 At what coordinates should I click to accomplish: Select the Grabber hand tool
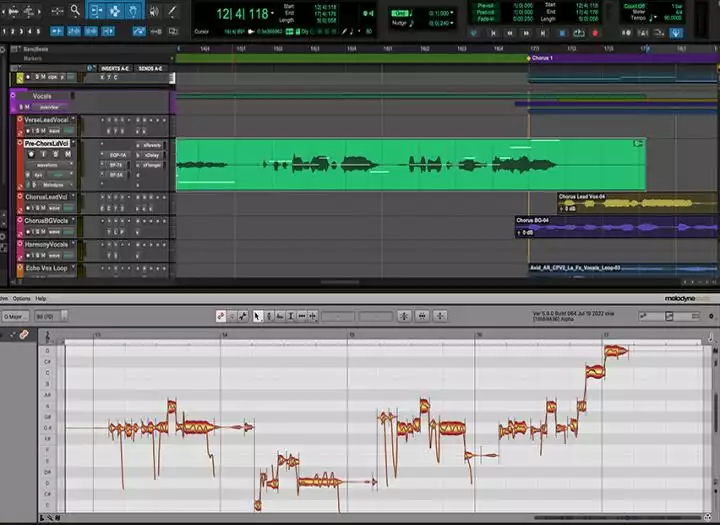(x=133, y=11)
